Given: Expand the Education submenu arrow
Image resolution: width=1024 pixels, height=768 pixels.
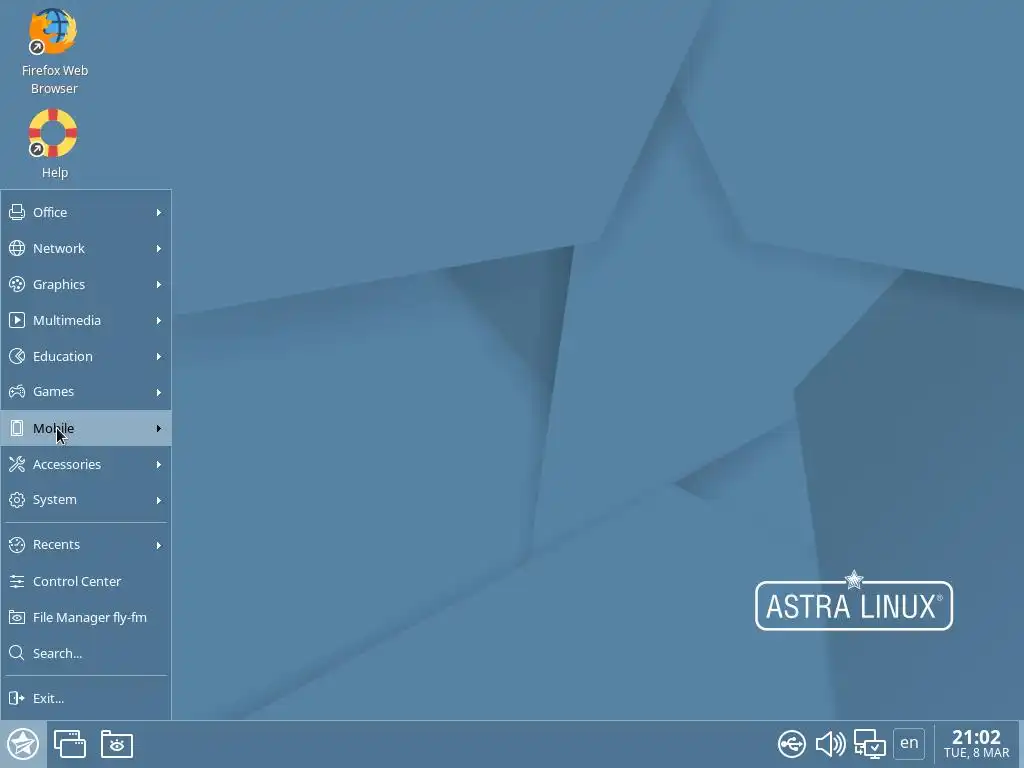Looking at the screenshot, I should 159,356.
